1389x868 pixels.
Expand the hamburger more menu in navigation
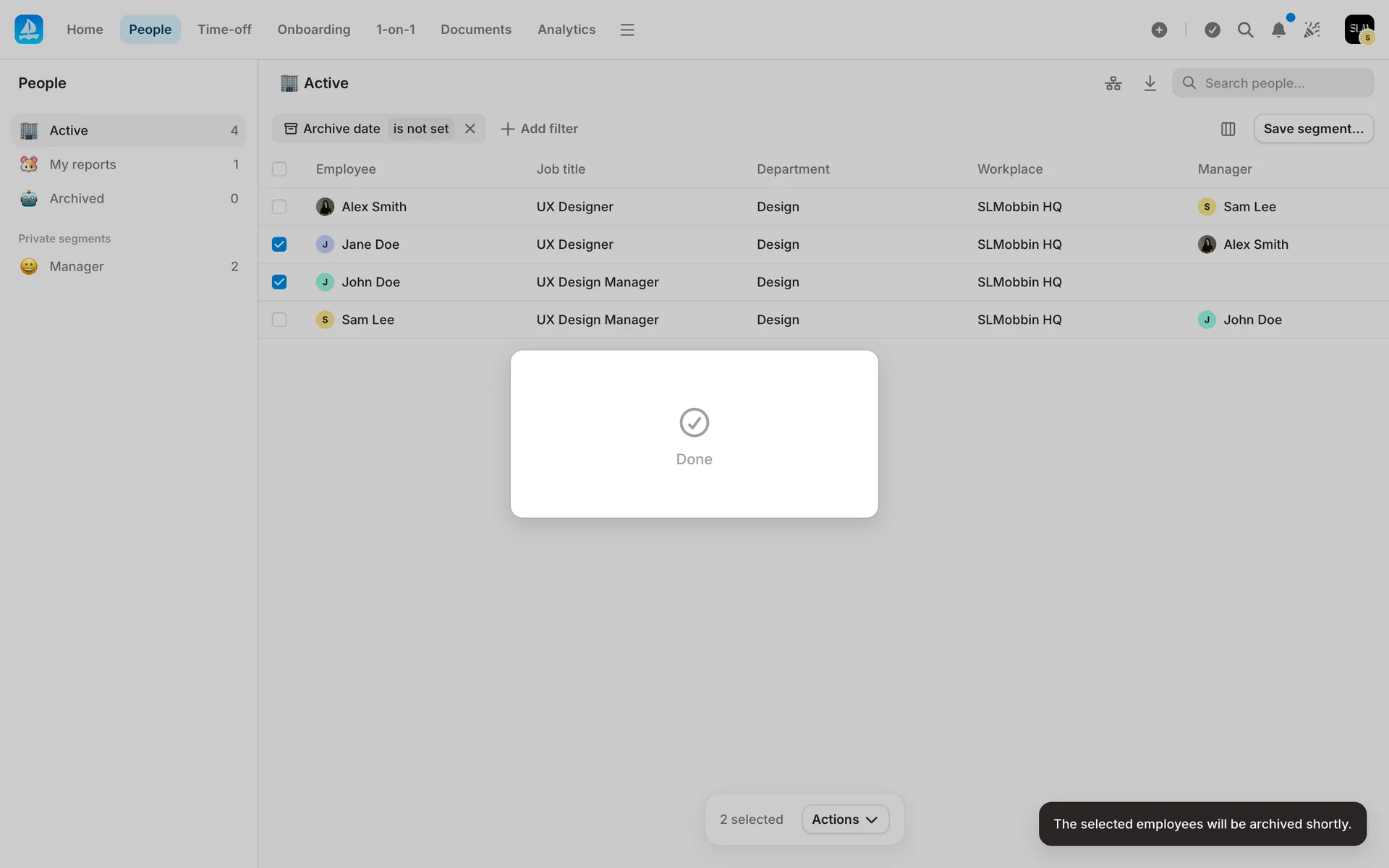(627, 30)
